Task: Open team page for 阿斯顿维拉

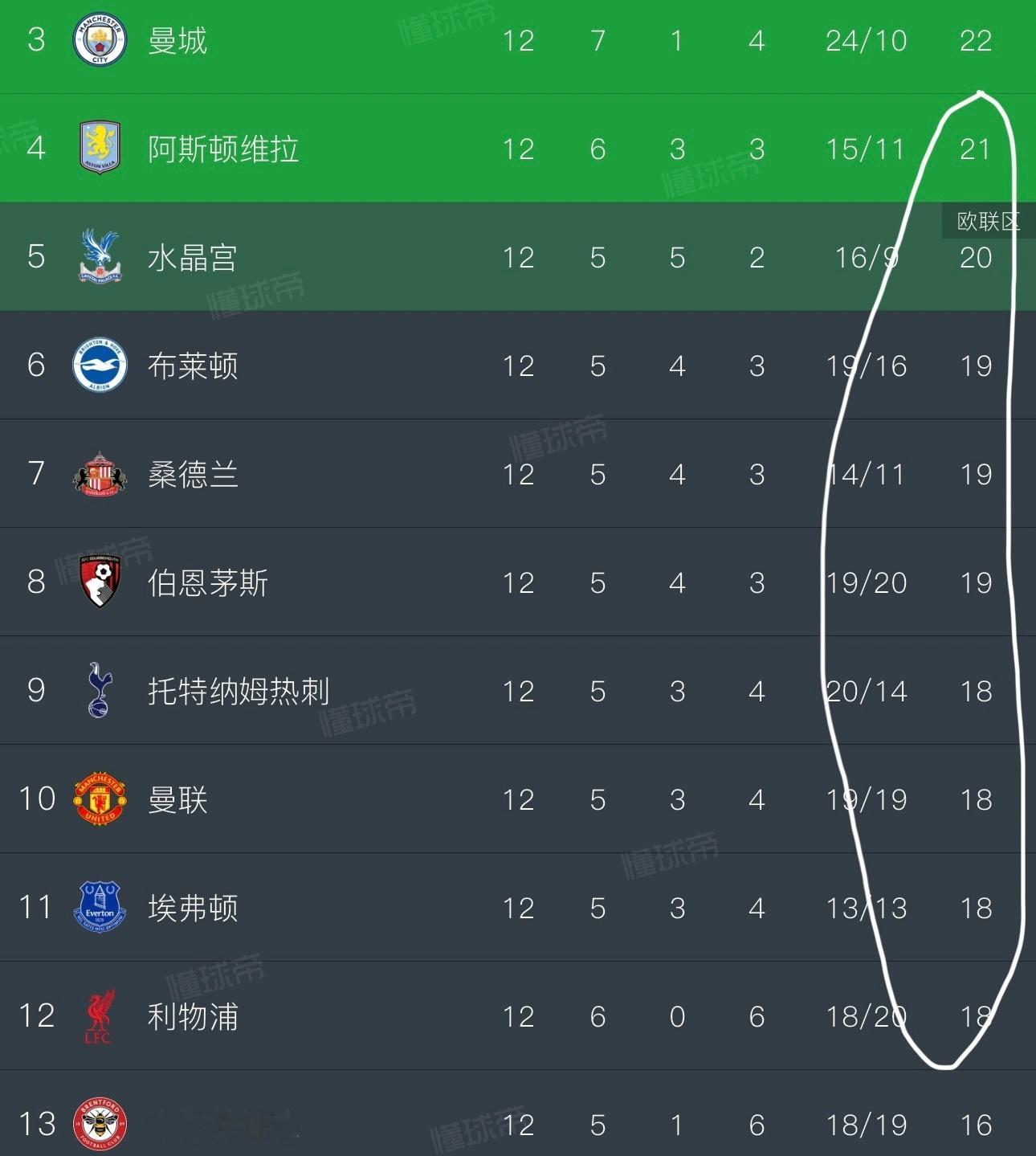Action: tap(223, 149)
